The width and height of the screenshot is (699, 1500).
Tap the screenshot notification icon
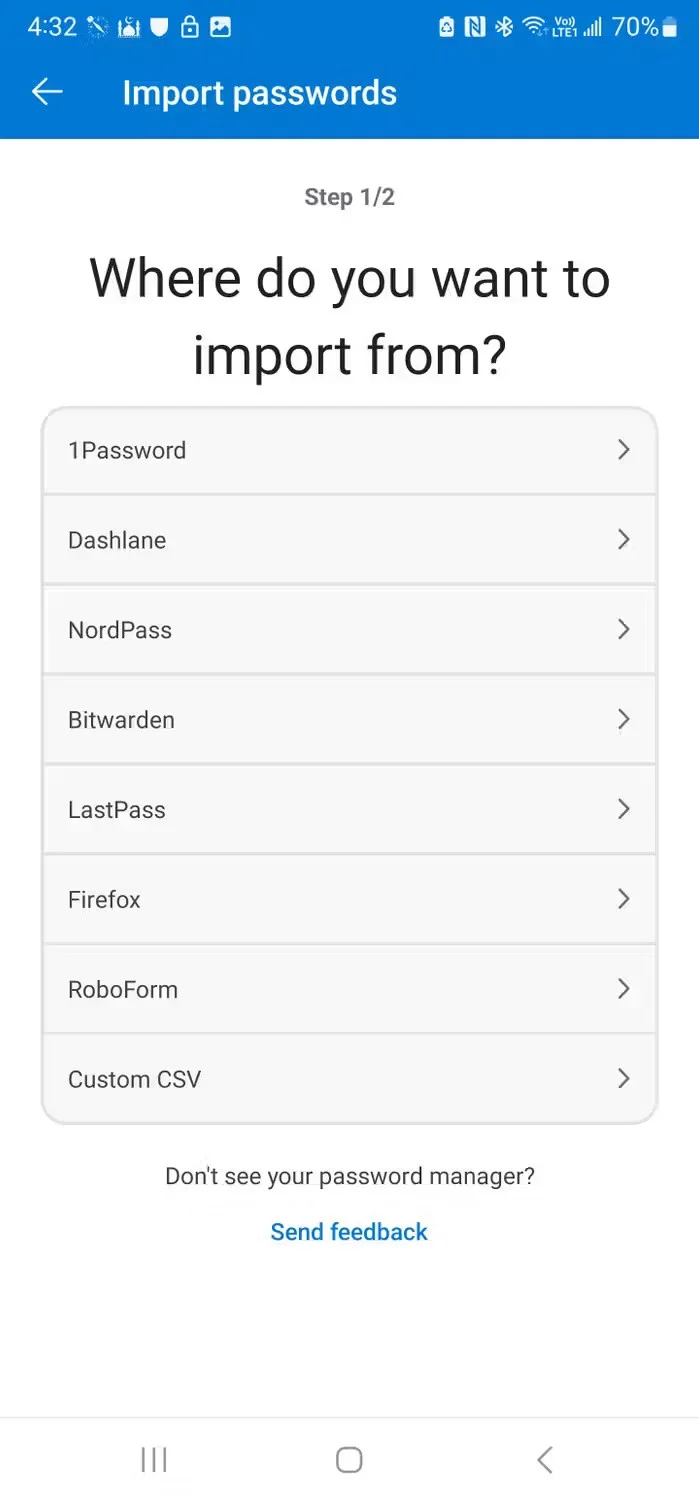(221, 26)
